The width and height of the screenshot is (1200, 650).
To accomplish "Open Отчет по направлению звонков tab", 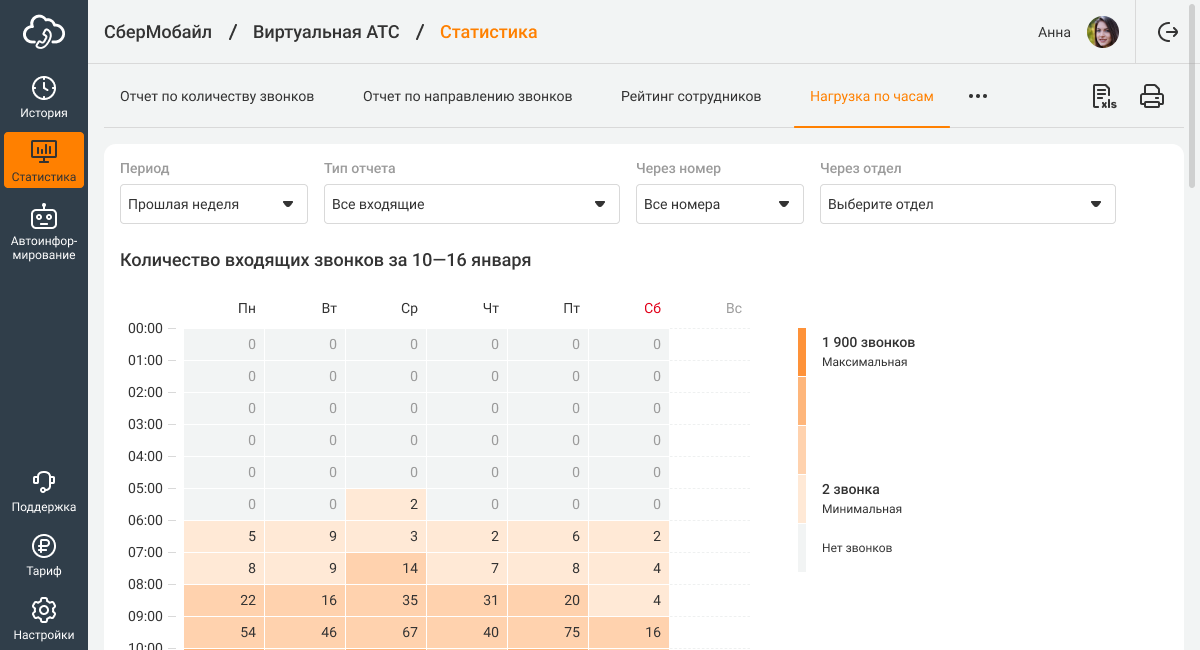I will click(467, 97).
